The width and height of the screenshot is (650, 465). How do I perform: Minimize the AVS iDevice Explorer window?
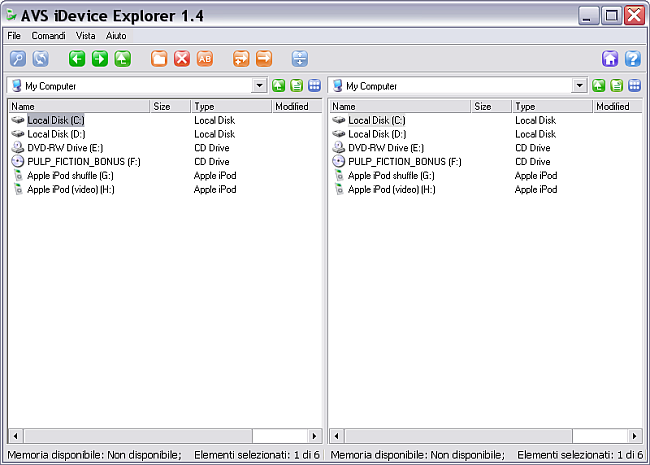pyautogui.click(x=588, y=16)
